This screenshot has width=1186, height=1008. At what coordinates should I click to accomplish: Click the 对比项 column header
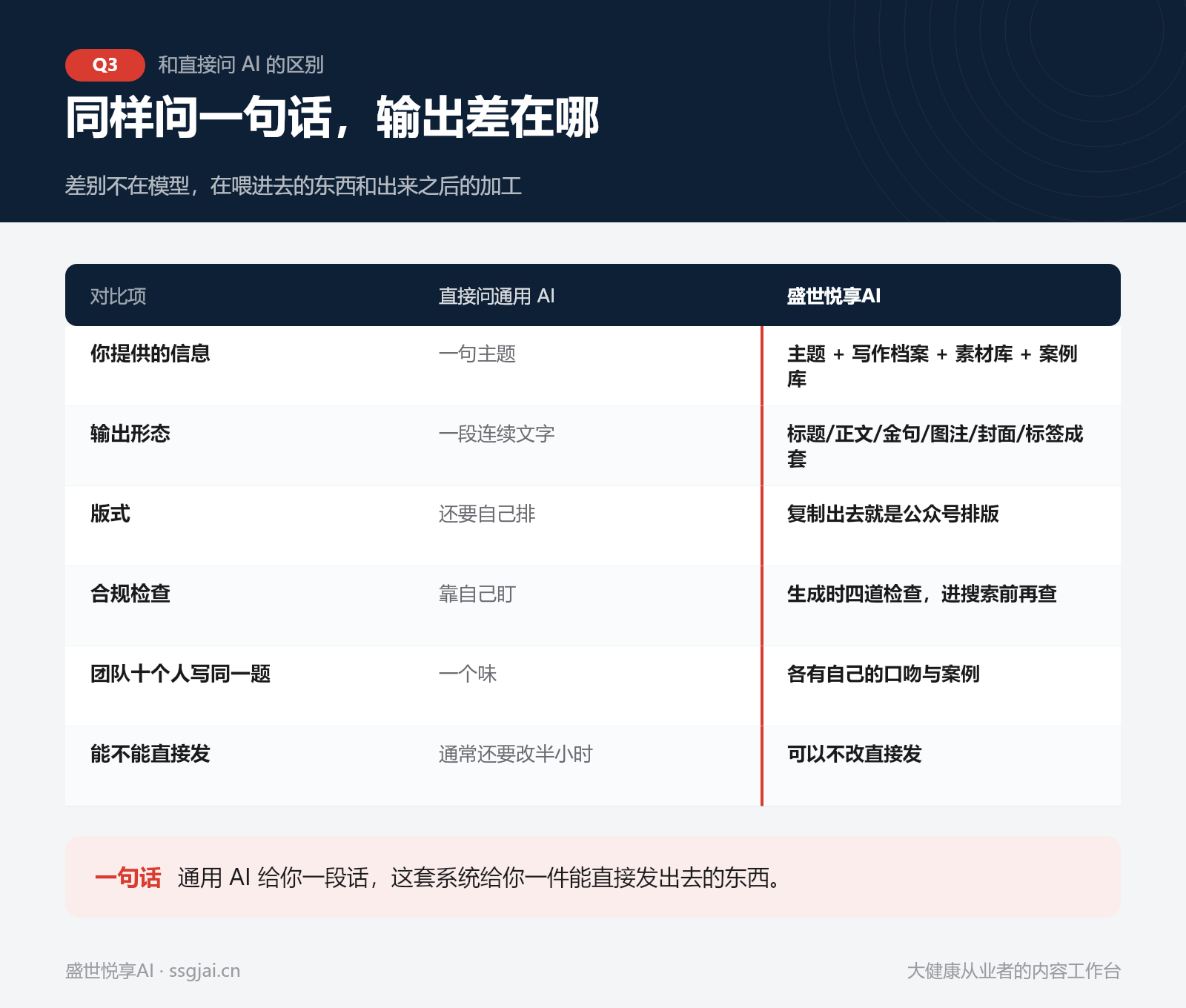pyautogui.click(x=118, y=296)
